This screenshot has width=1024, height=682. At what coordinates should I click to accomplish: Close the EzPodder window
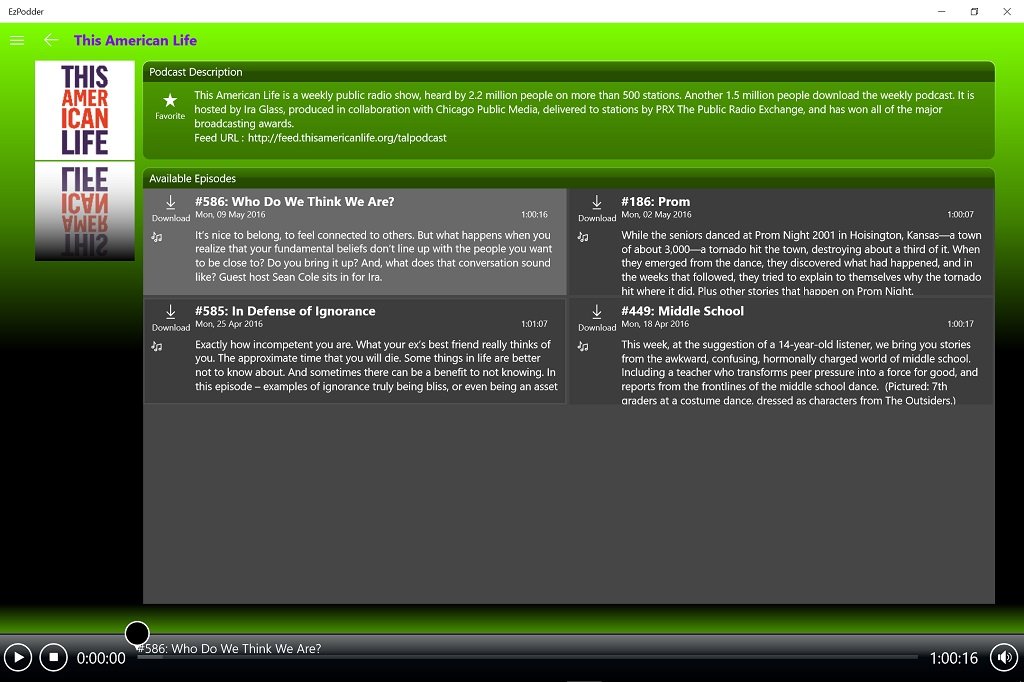coord(1007,11)
